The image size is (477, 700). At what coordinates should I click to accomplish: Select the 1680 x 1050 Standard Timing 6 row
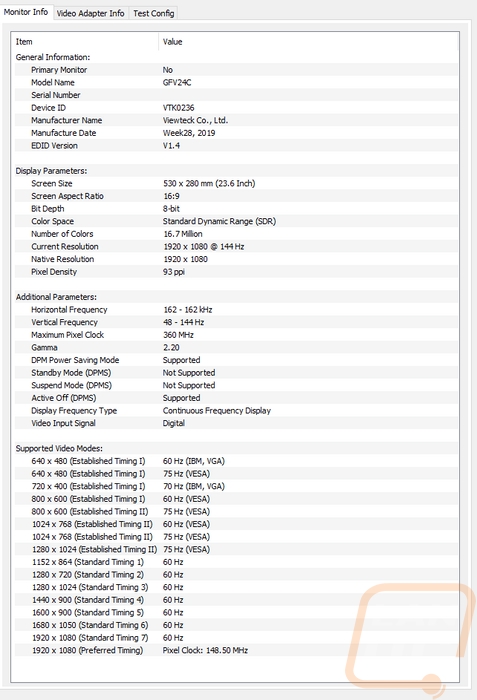tap(236, 625)
